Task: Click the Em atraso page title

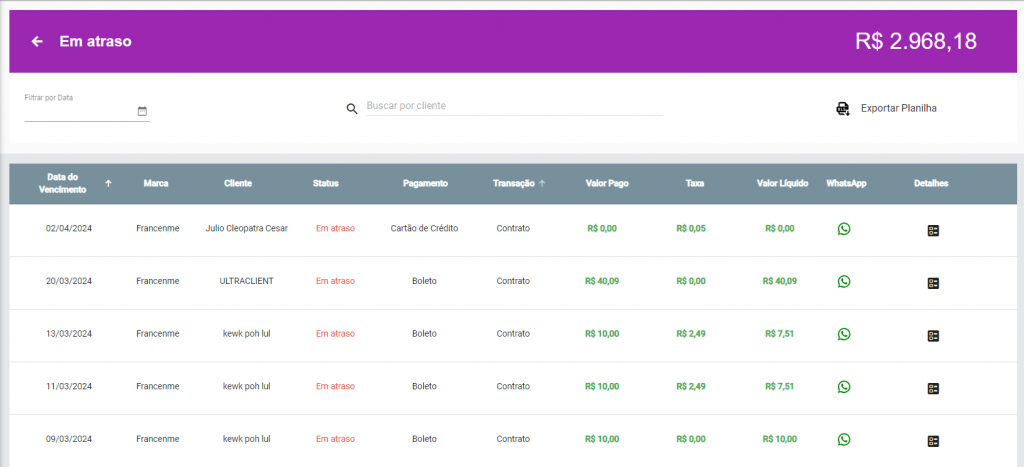Action: tap(95, 42)
